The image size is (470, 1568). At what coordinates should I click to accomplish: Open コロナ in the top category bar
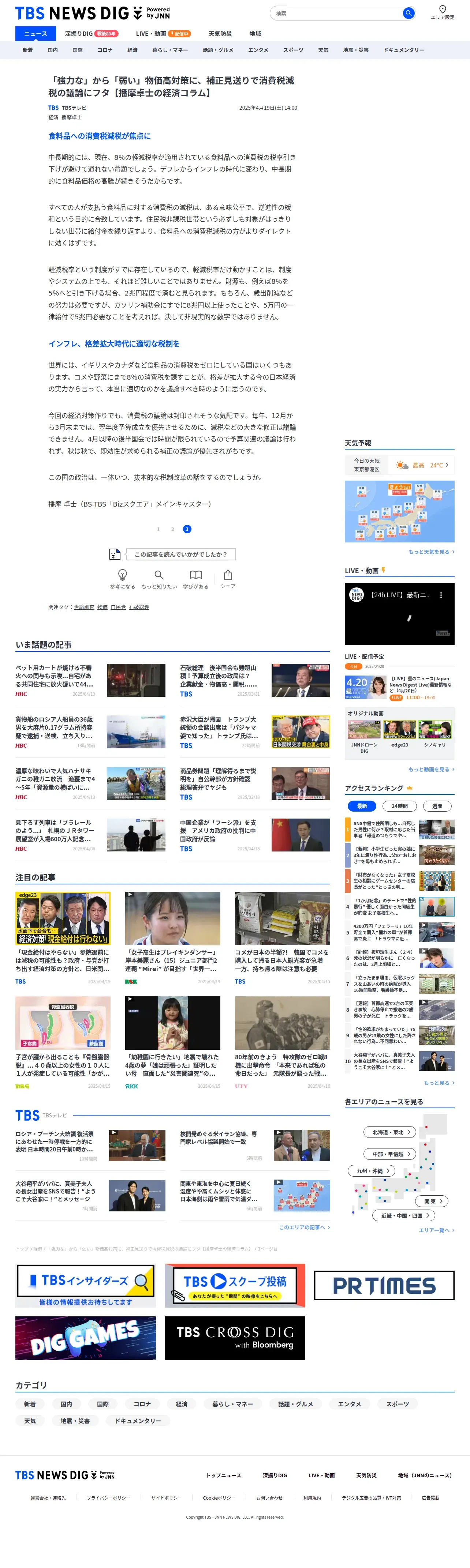coord(105,50)
